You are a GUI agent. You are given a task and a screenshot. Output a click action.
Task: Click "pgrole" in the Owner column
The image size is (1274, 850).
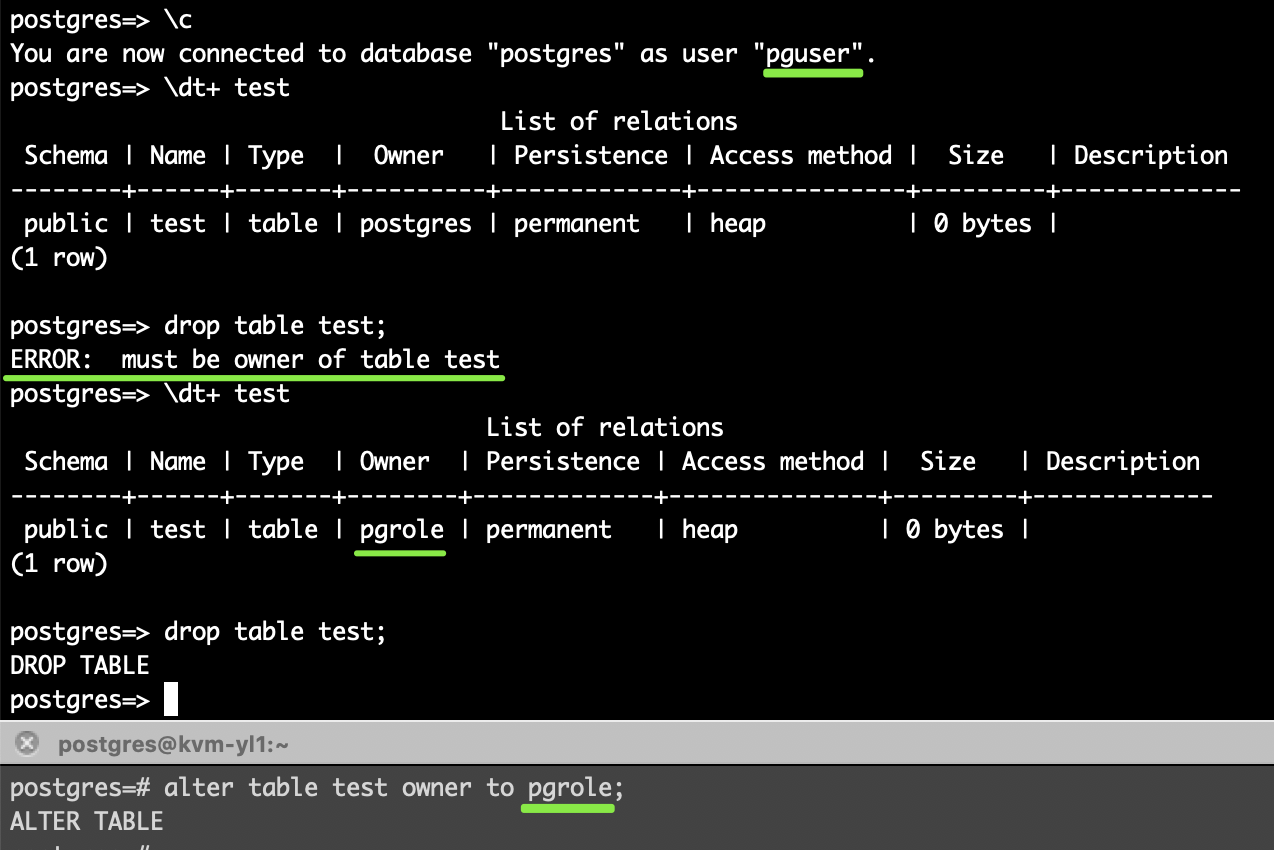pos(401,529)
